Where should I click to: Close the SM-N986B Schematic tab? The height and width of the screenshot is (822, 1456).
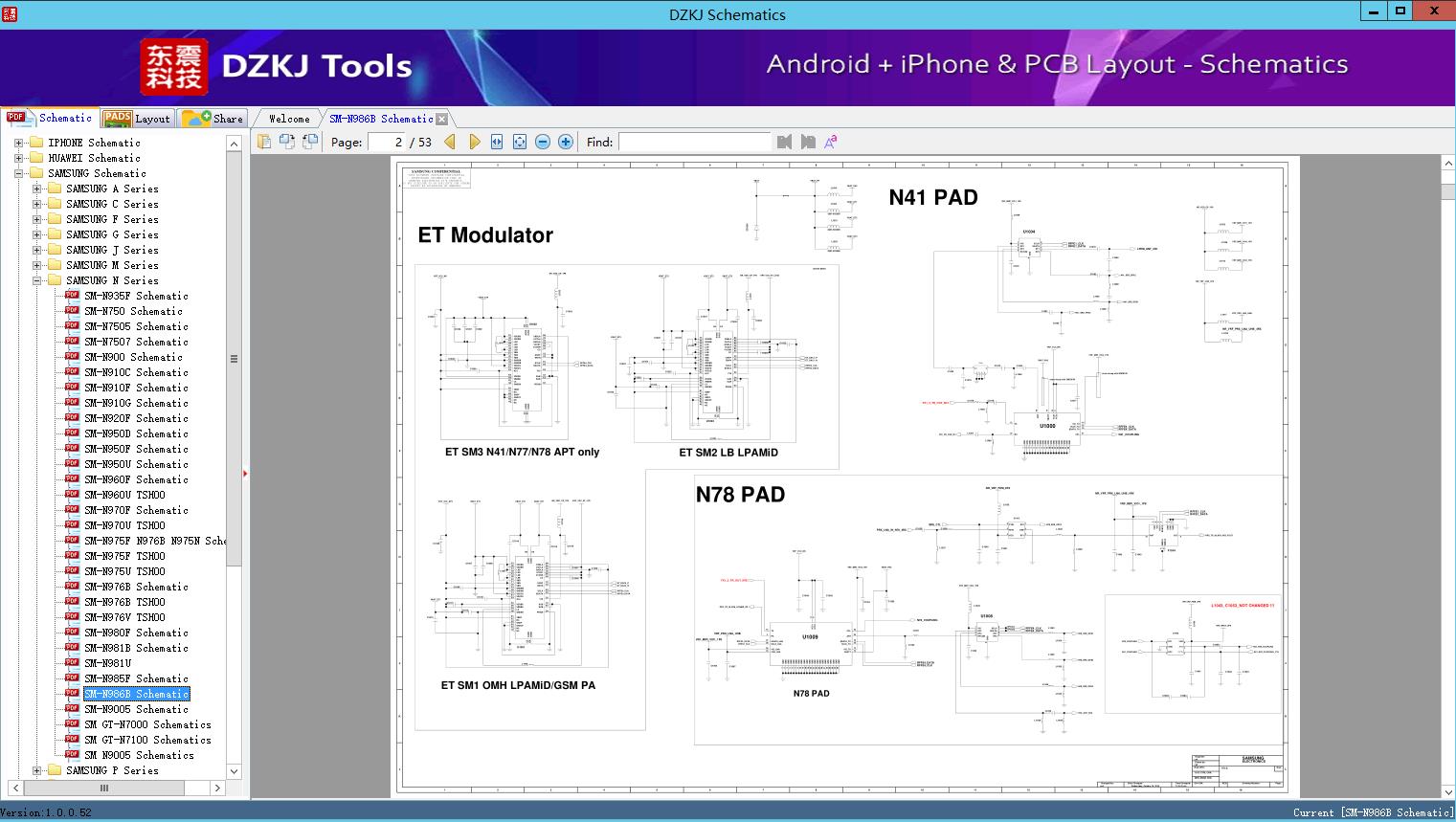(x=441, y=119)
